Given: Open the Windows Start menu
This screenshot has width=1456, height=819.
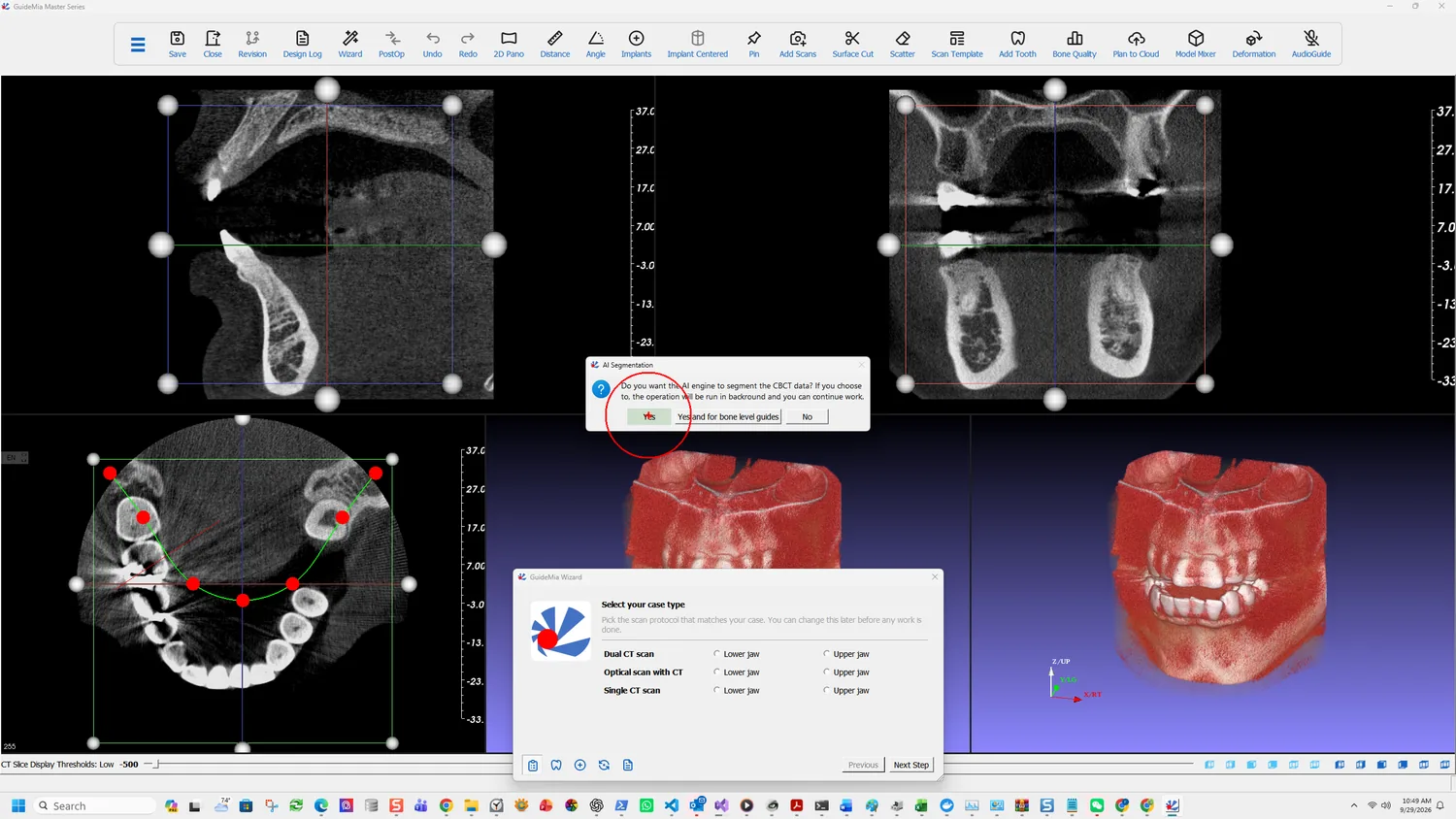Looking at the screenshot, I should click(x=17, y=805).
